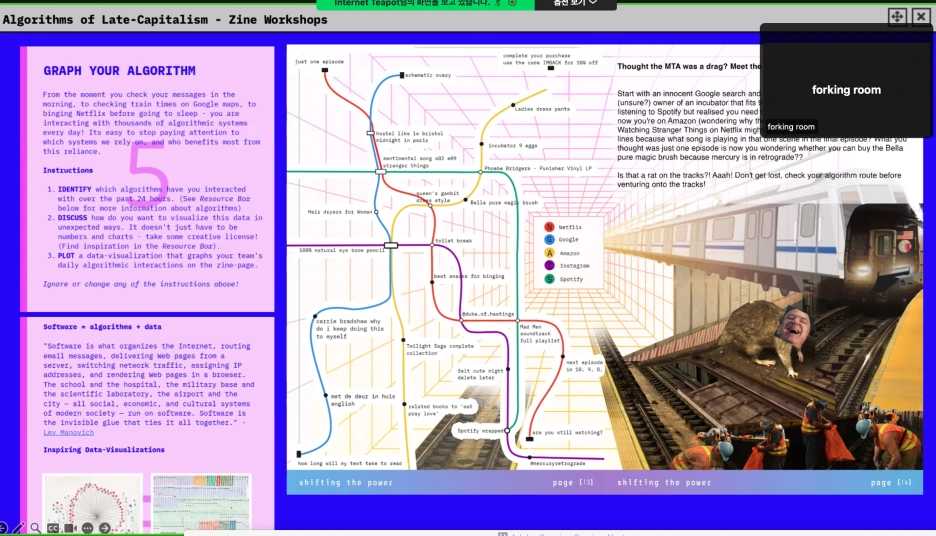Open the green table visualization thumbnail

(x=201, y=503)
